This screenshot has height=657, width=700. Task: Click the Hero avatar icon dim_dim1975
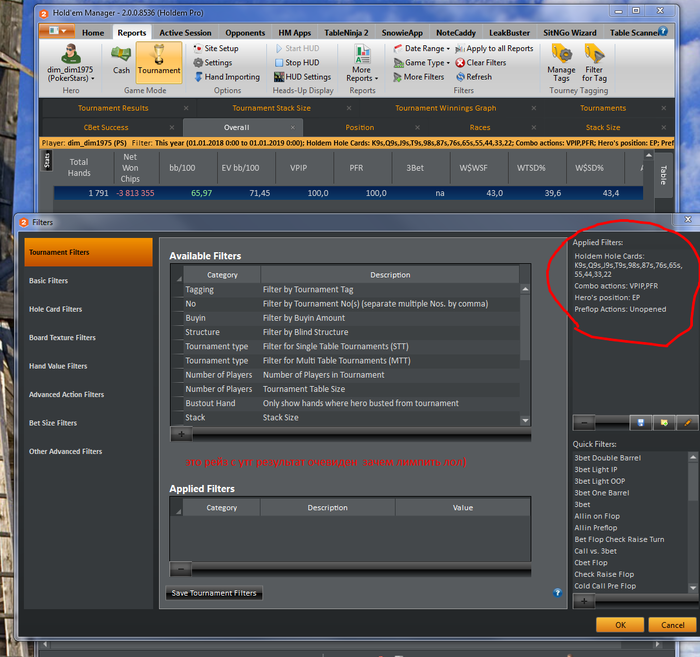point(71,54)
